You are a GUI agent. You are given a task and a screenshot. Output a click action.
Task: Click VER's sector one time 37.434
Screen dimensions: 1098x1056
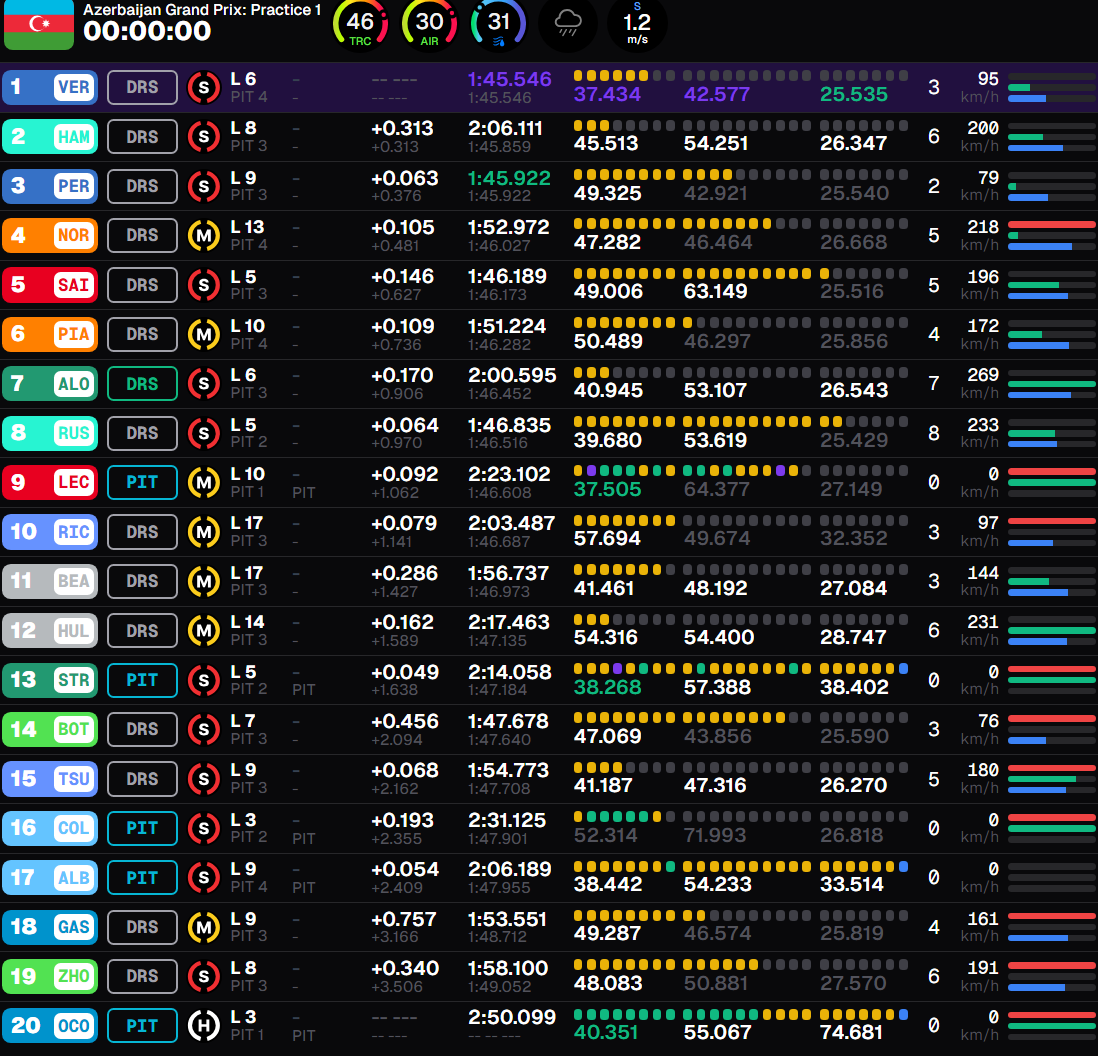click(x=607, y=95)
